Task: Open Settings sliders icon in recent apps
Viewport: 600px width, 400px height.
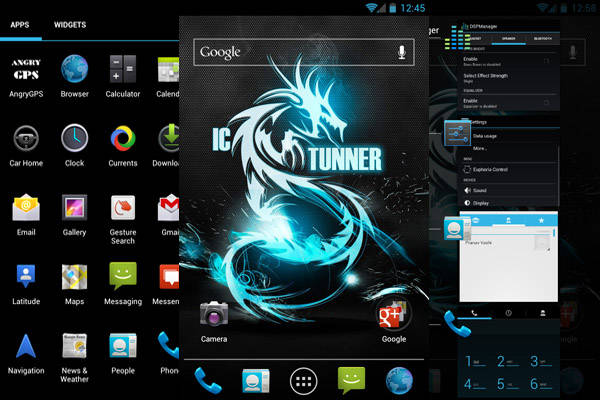Action: coord(457,133)
